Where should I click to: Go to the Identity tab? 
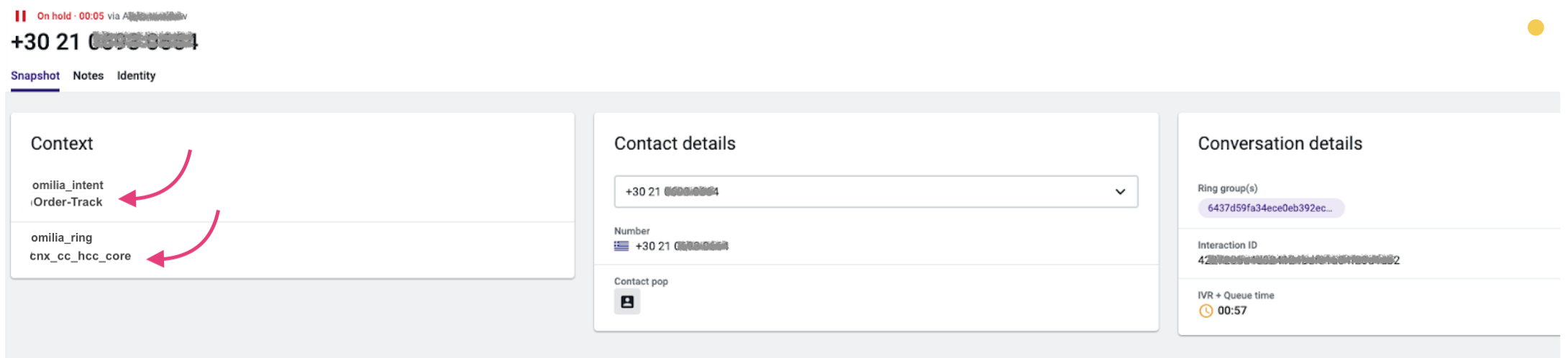click(x=136, y=75)
